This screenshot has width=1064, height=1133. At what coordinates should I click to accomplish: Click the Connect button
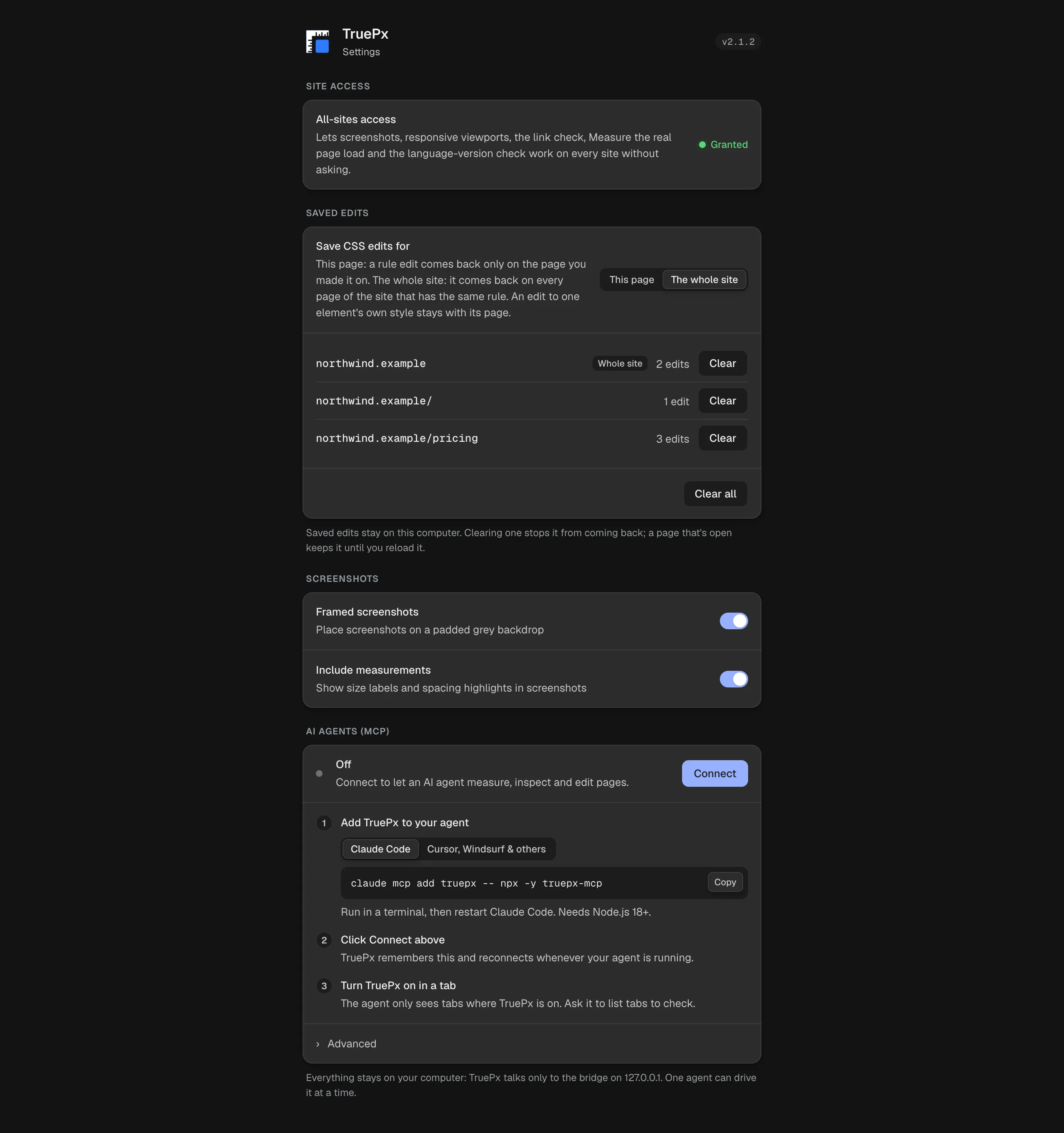point(714,773)
